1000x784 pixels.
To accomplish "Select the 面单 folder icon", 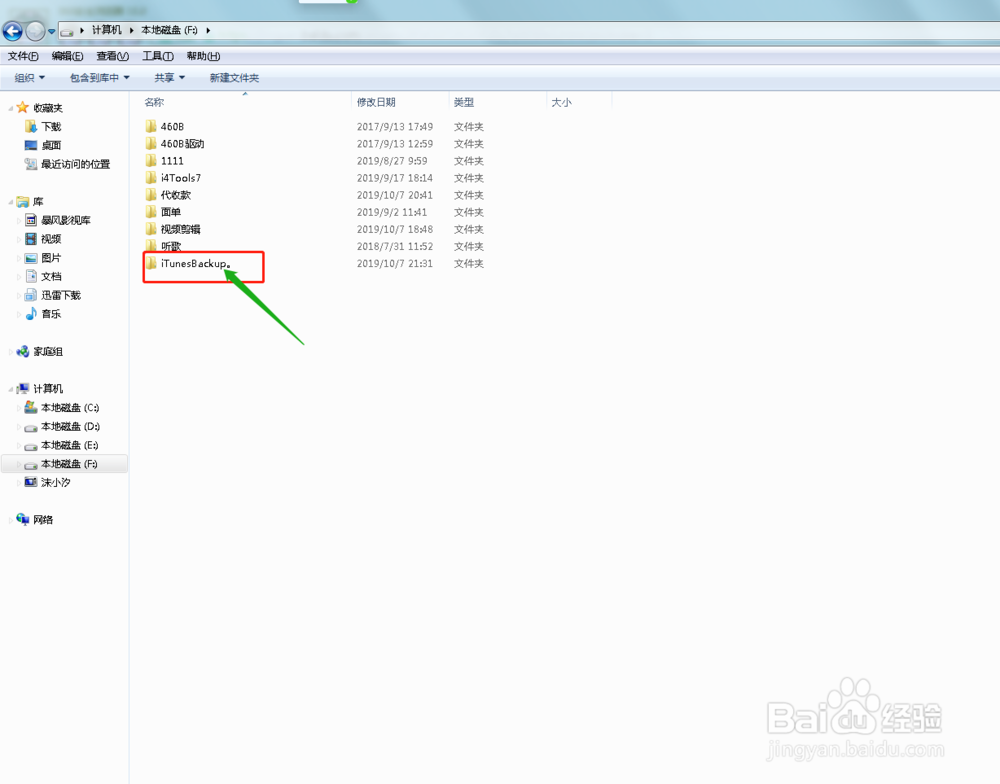I will [x=151, y=212].
